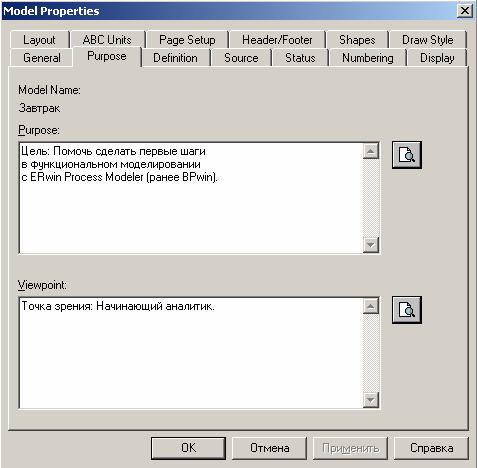Click the Справка help button
Viewport: 477px width, 468px height.
pos(431,448)
